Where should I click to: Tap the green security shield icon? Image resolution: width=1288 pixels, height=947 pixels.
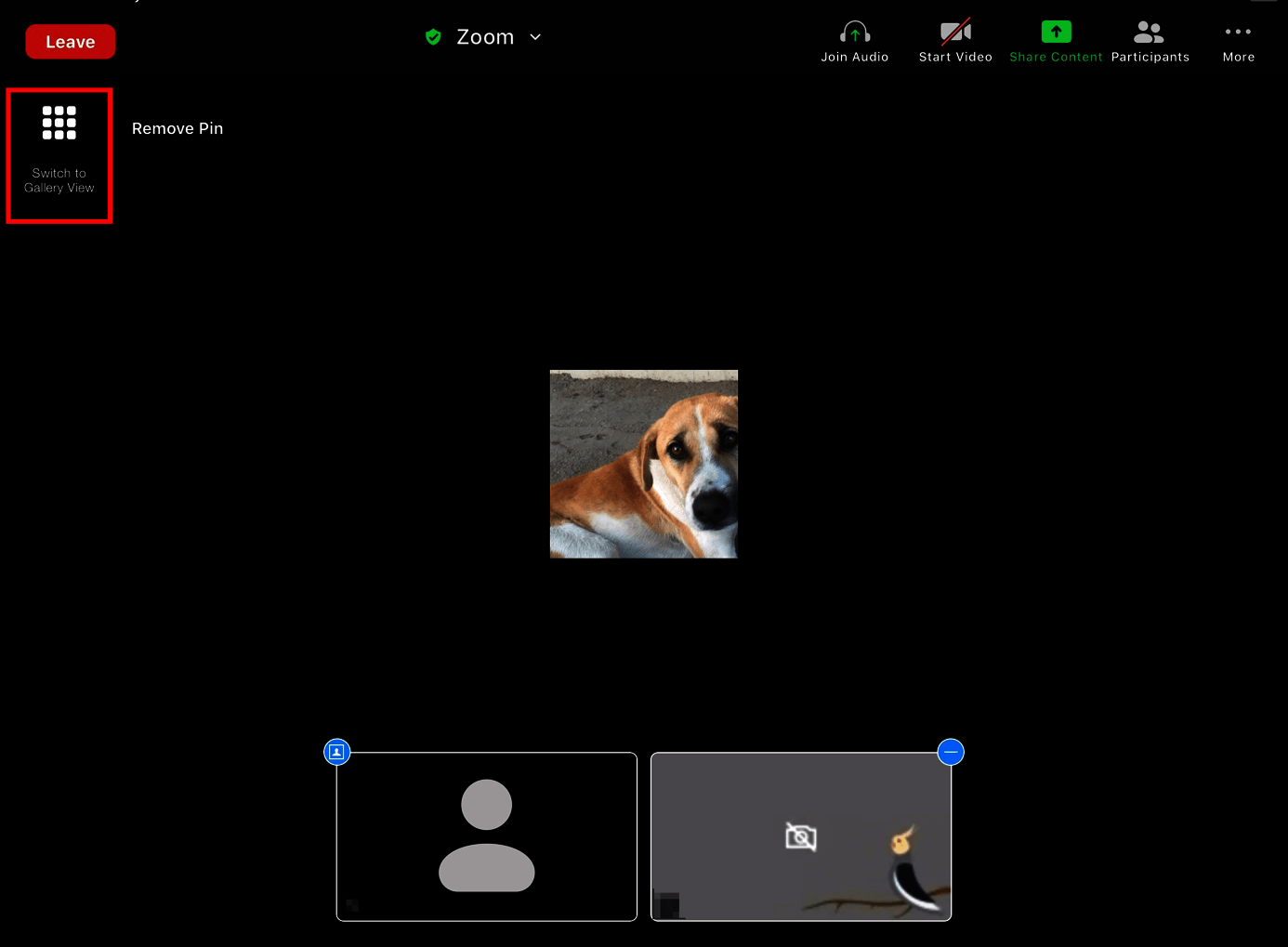coord(433,37)
